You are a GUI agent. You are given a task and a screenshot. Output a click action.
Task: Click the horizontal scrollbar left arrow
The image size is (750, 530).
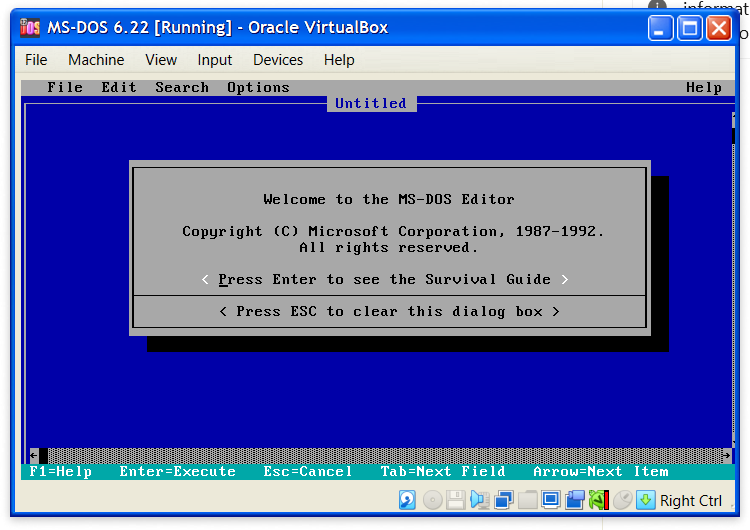(x=33, y=455)
